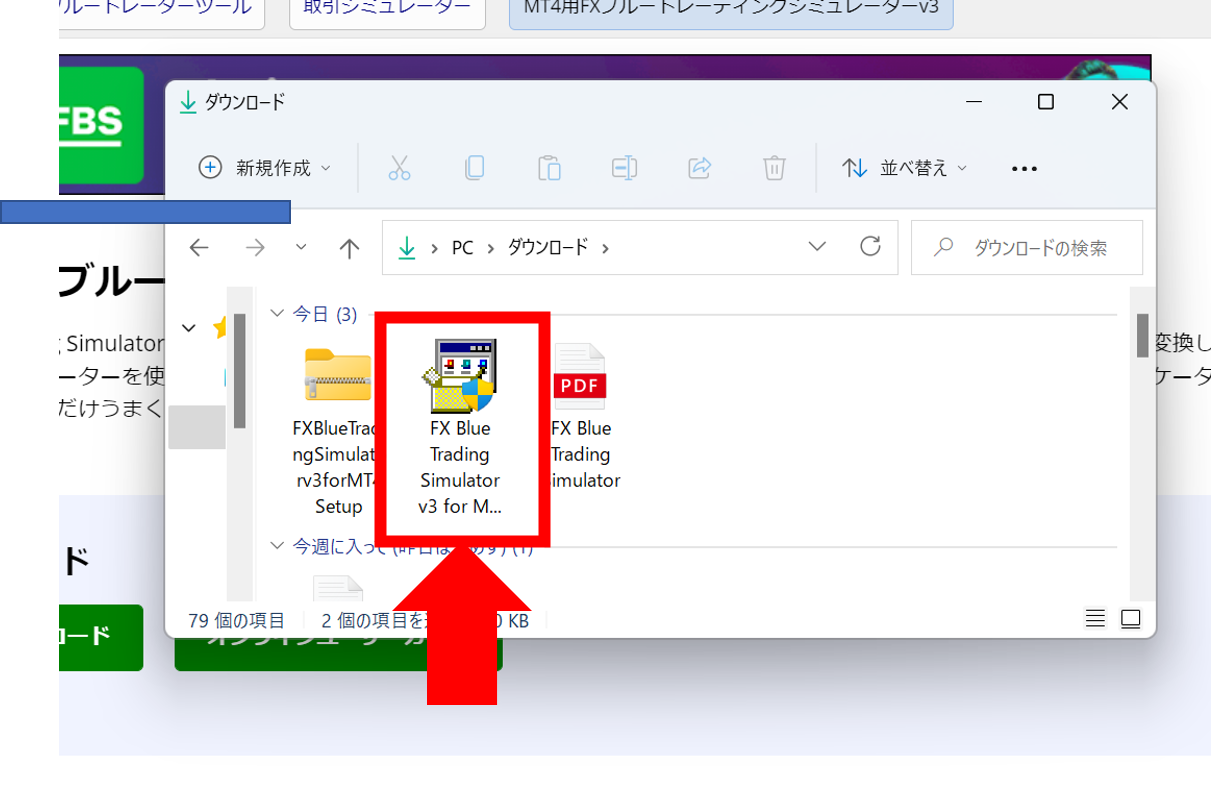The width and height of the screenshot is (1211, 789).
Task: Collapse the 今日 (3) group
Action: pos(277,314)
